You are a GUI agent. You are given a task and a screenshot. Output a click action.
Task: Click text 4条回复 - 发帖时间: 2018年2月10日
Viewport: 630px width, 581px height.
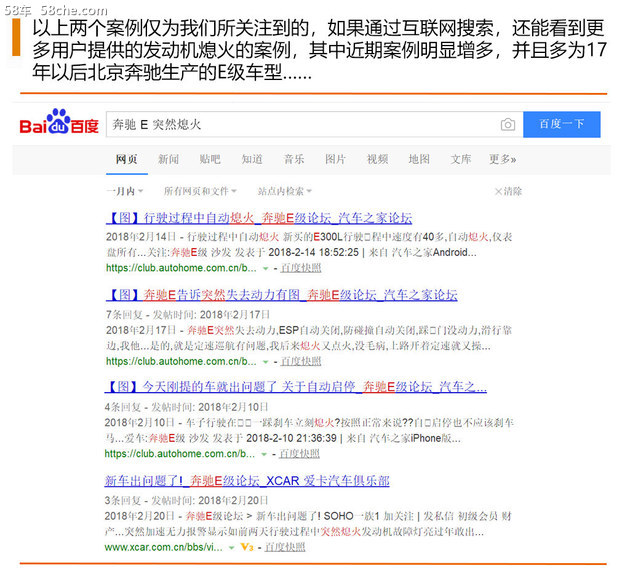(186, 407)
